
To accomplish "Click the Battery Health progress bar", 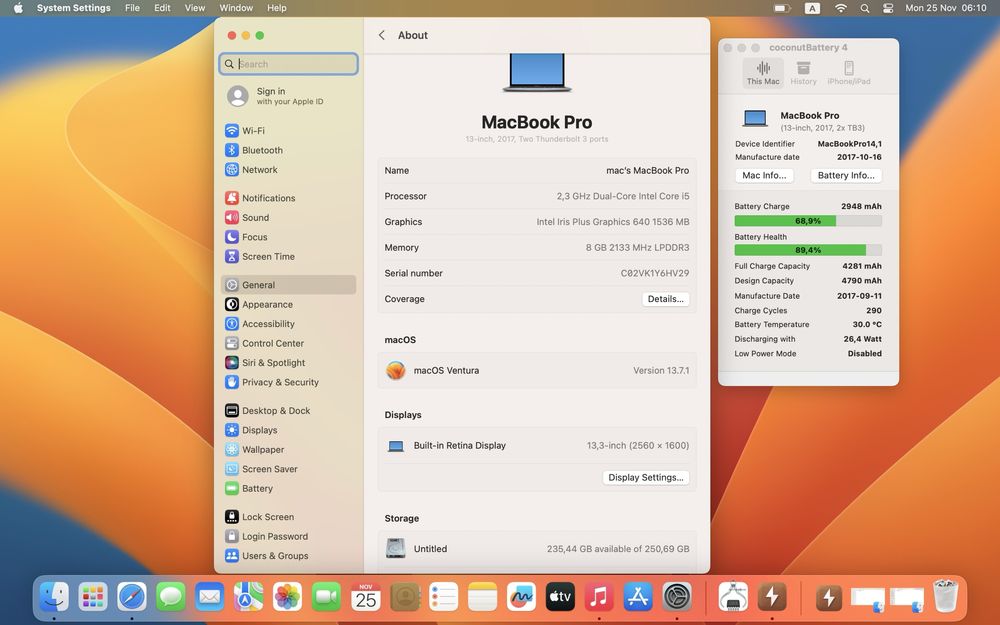I will click(x=808, y=250).
